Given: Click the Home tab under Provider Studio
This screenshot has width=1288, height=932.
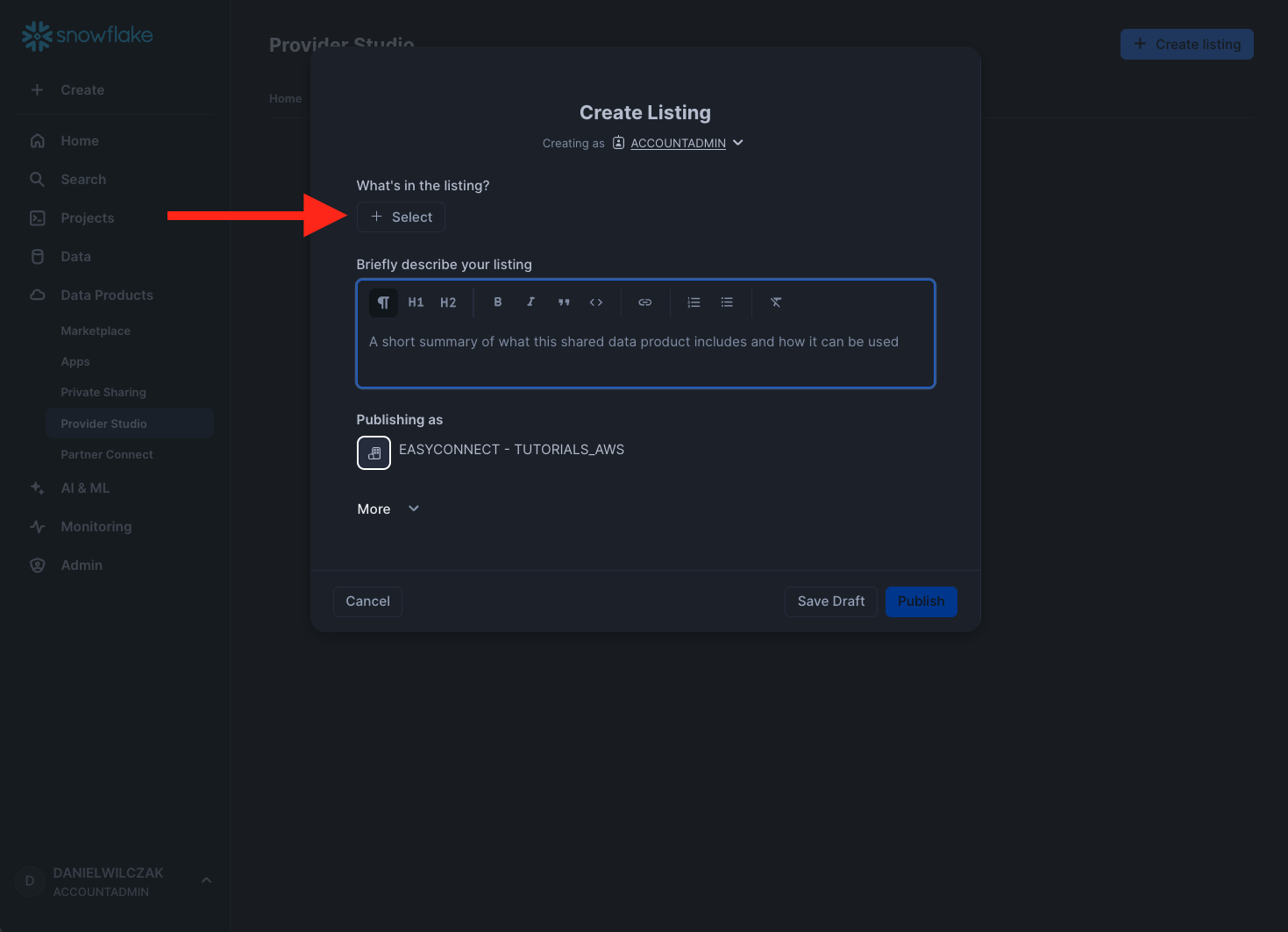Looking at the screenshot, I should click(285, 99).
